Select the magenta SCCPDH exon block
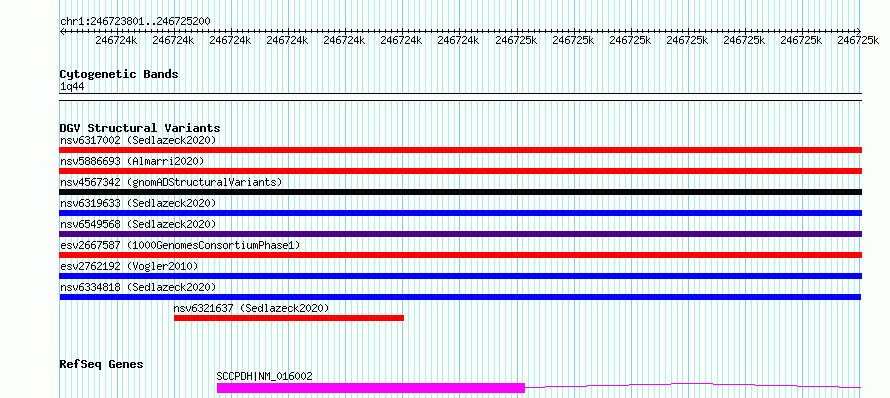The height and width of the screenshot is (398, 890). pyautogui.click(x=371, y=388)
